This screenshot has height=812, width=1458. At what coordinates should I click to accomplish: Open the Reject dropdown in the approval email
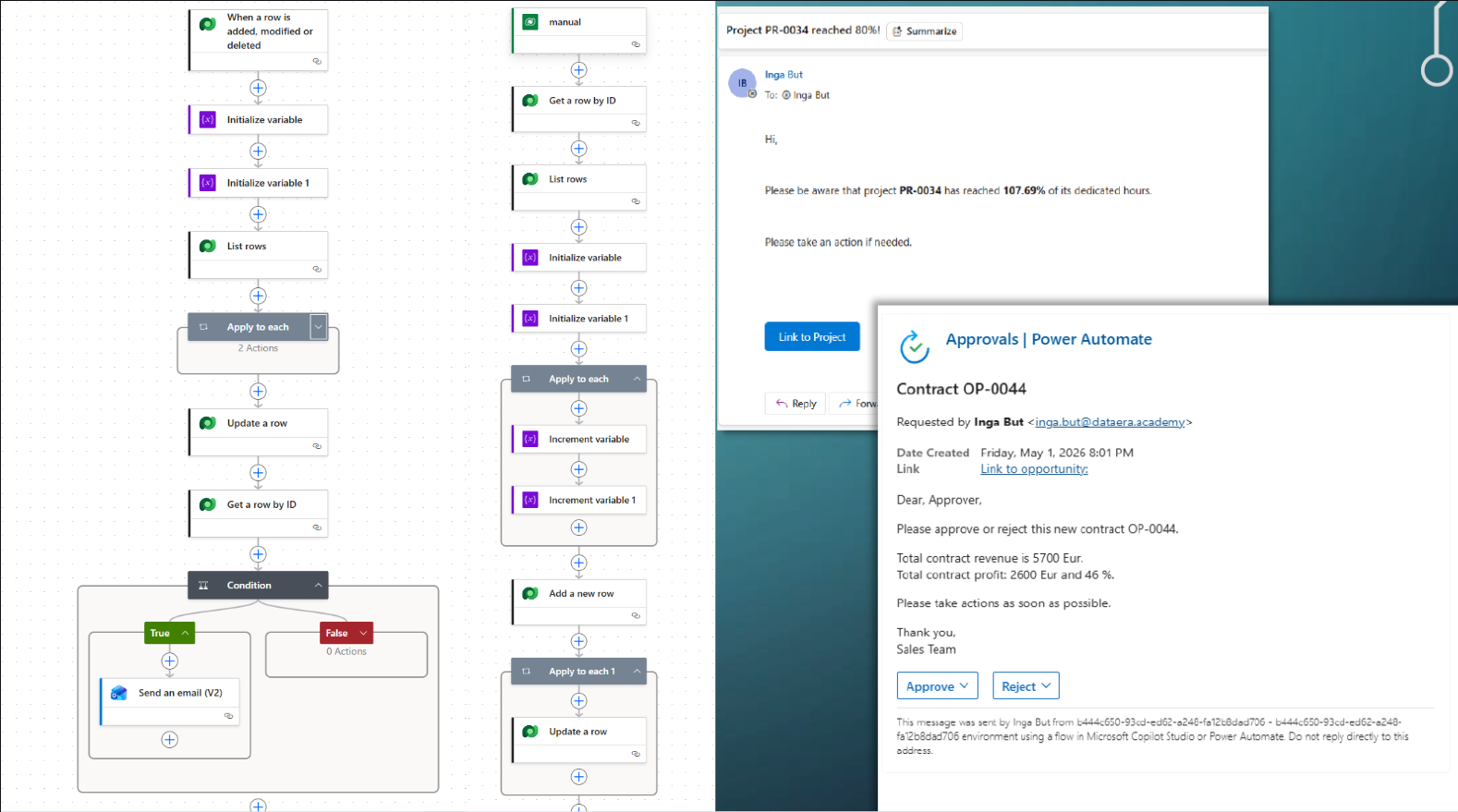coord(1026,686)
